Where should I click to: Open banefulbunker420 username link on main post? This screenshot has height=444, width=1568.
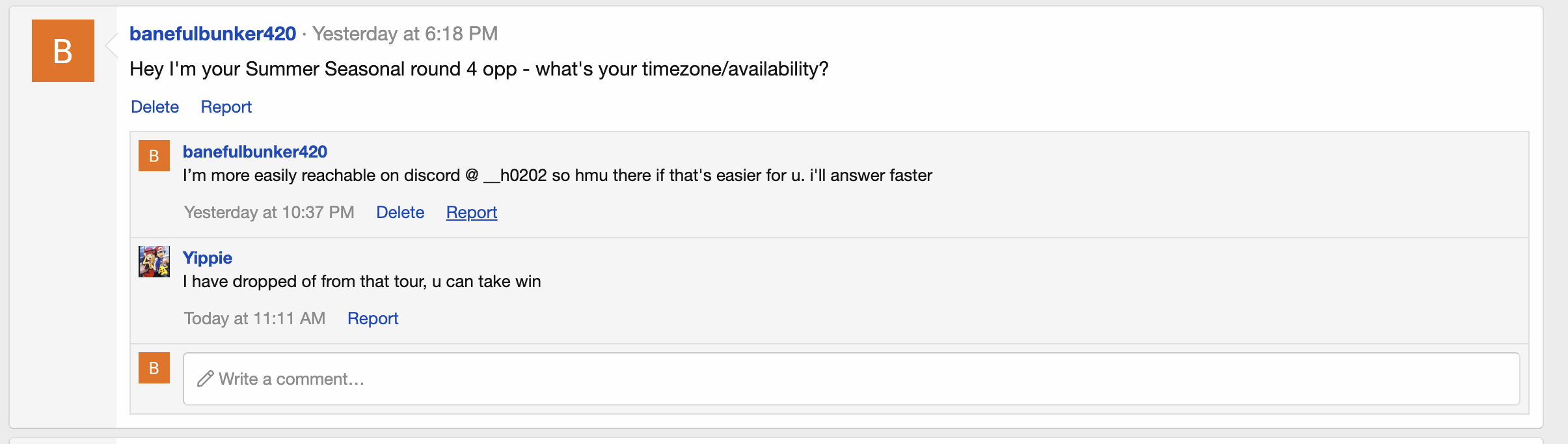213,34
